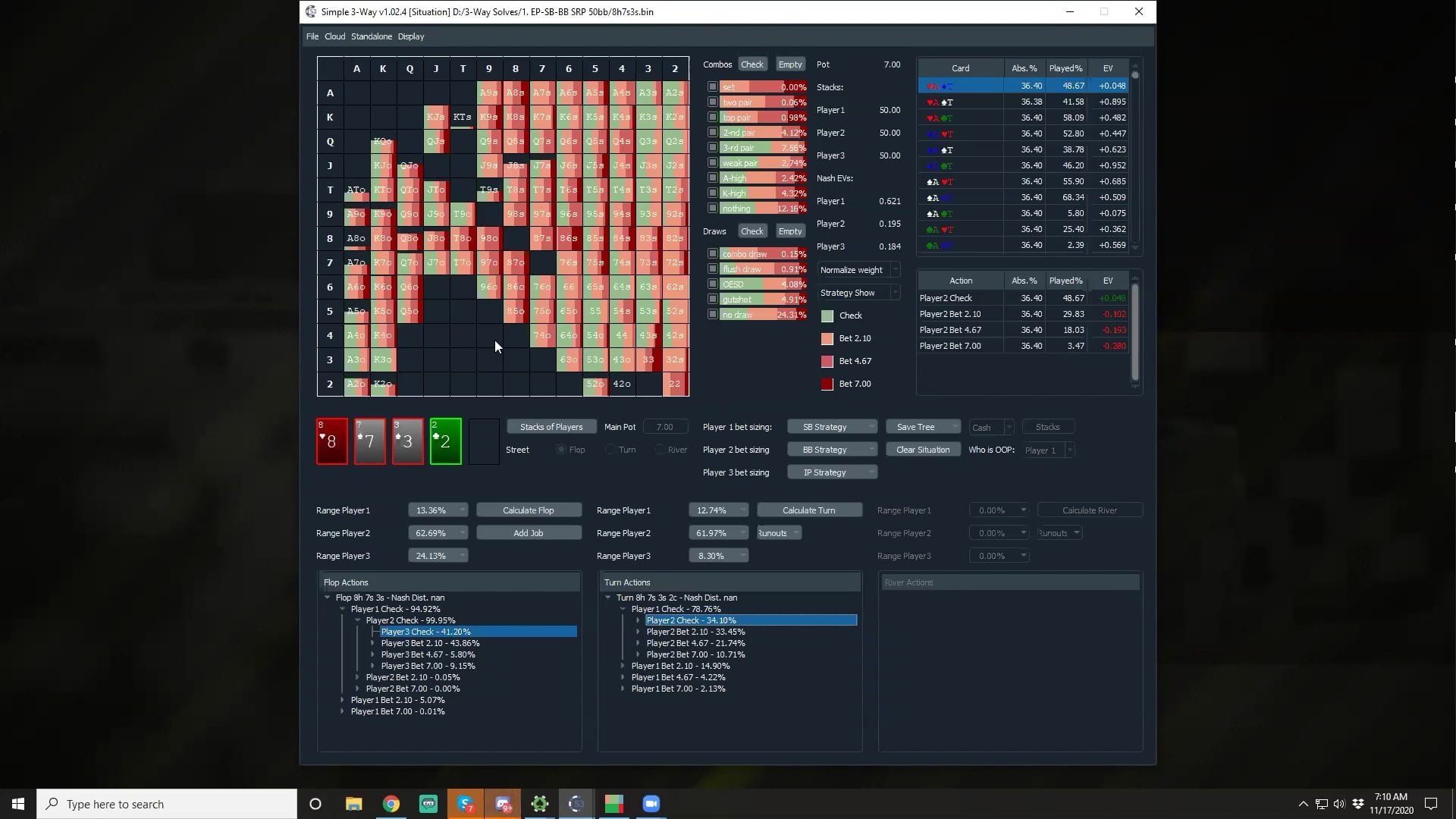The width and height of the screenshot is (1456, 819).
Task: Open the Normalize weight dropdown
Action: (858, 270)
